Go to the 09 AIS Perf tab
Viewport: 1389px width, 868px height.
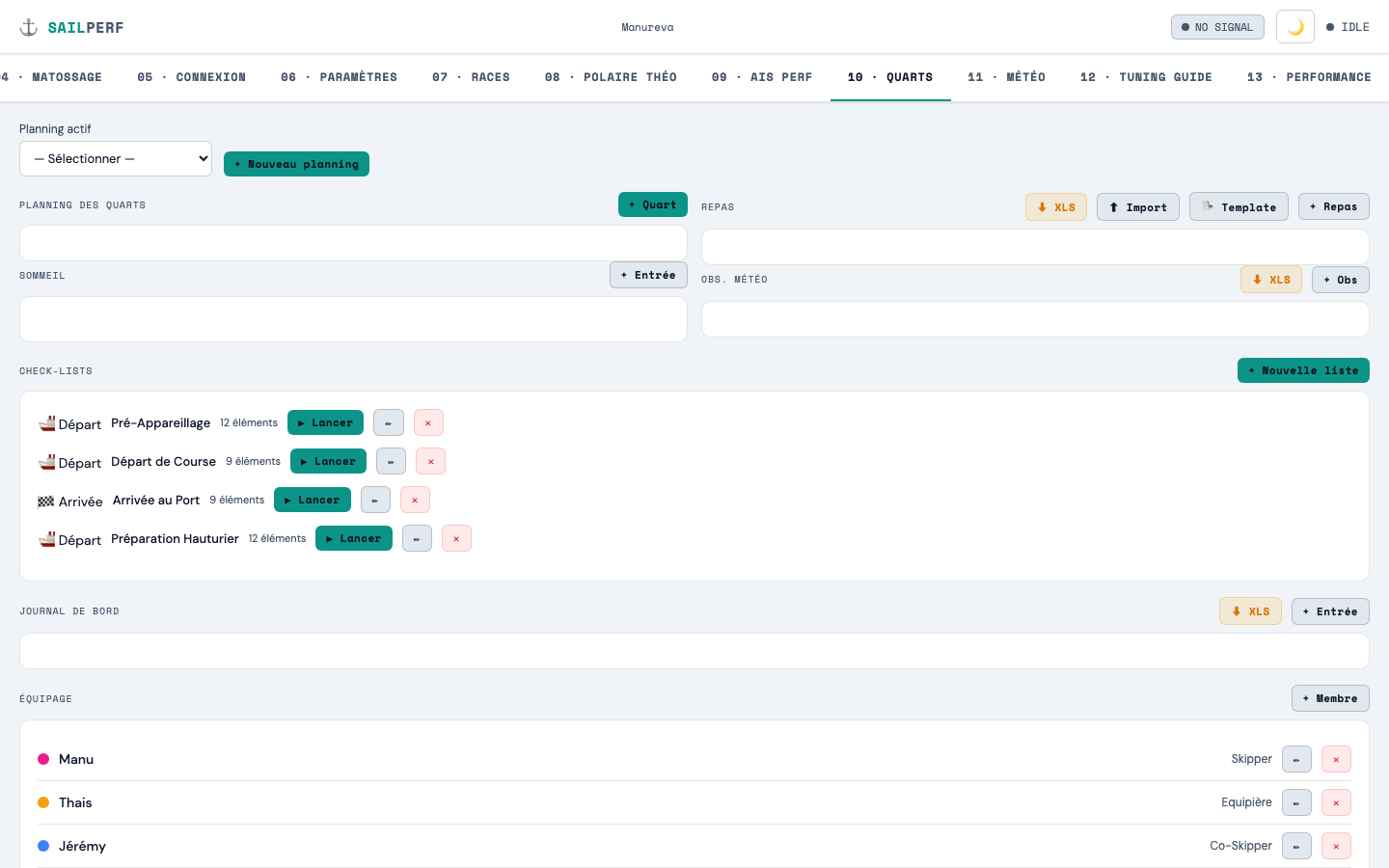click(762, 77)
